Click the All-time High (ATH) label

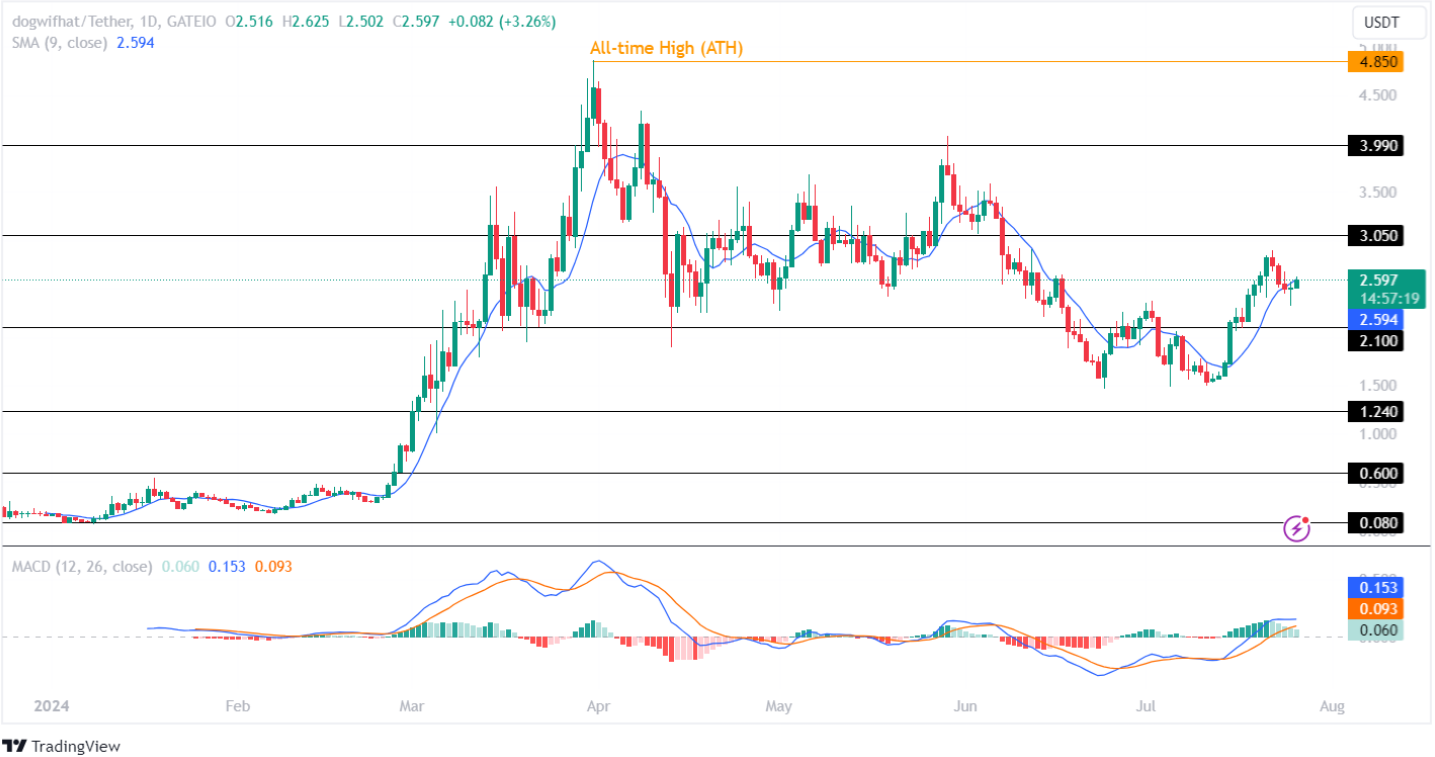(666, 48)
